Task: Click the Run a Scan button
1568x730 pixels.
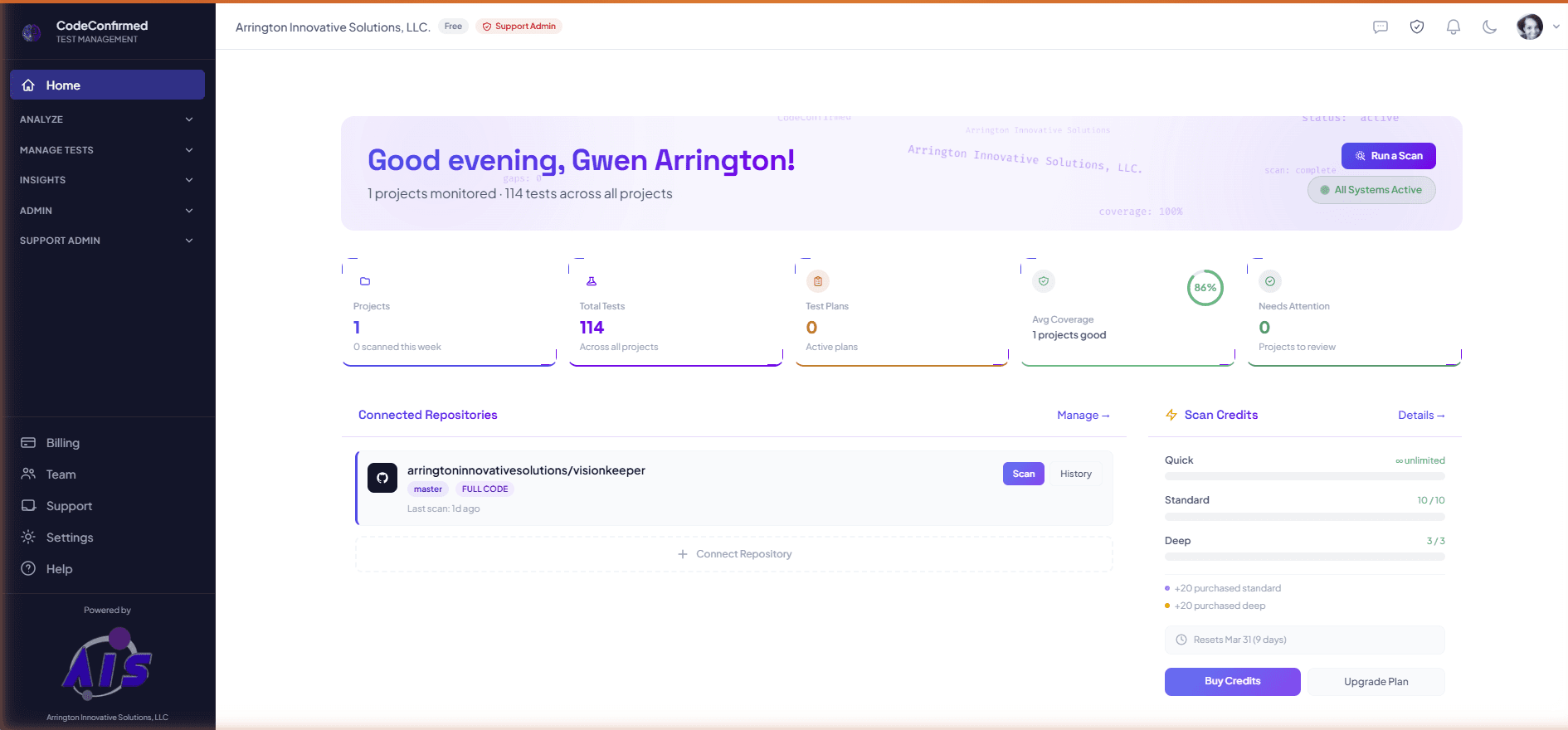Action: point(1388,156)
